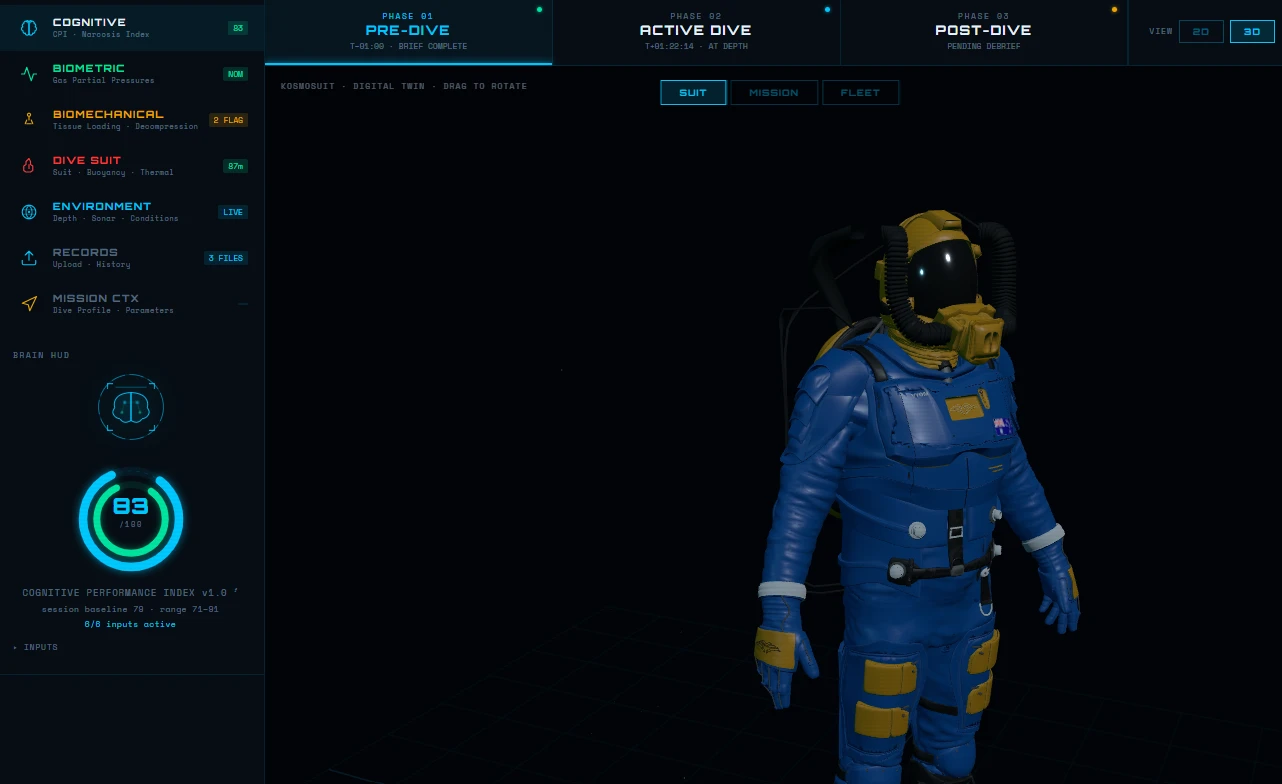
Task: Click the Biometric pulse waveform icon
Action: coord(29,74)
